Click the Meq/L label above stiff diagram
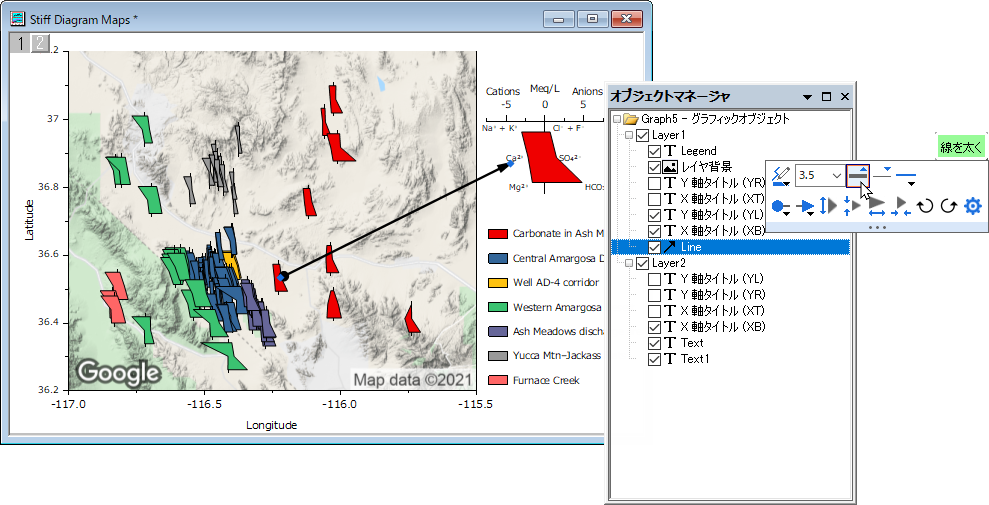989x505 pixels. click(x=545, y=88)
